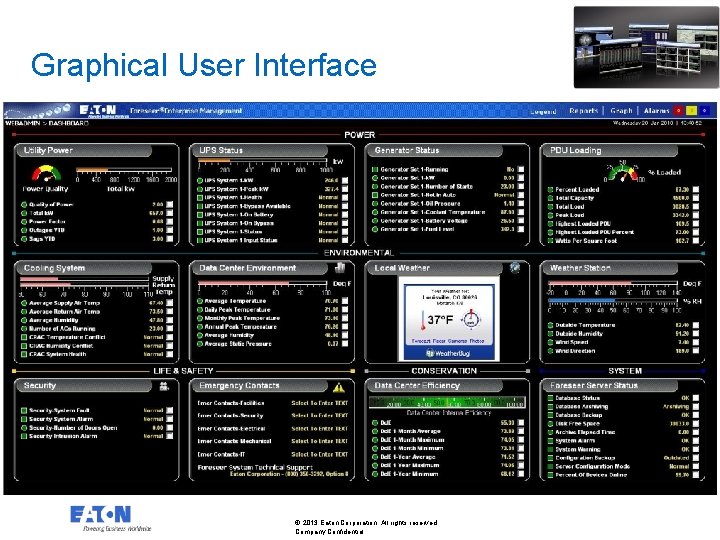The image size is (720, 540).
Task: Click the Data Center Efficiency green bar
Action: click(x=447, y=402)
